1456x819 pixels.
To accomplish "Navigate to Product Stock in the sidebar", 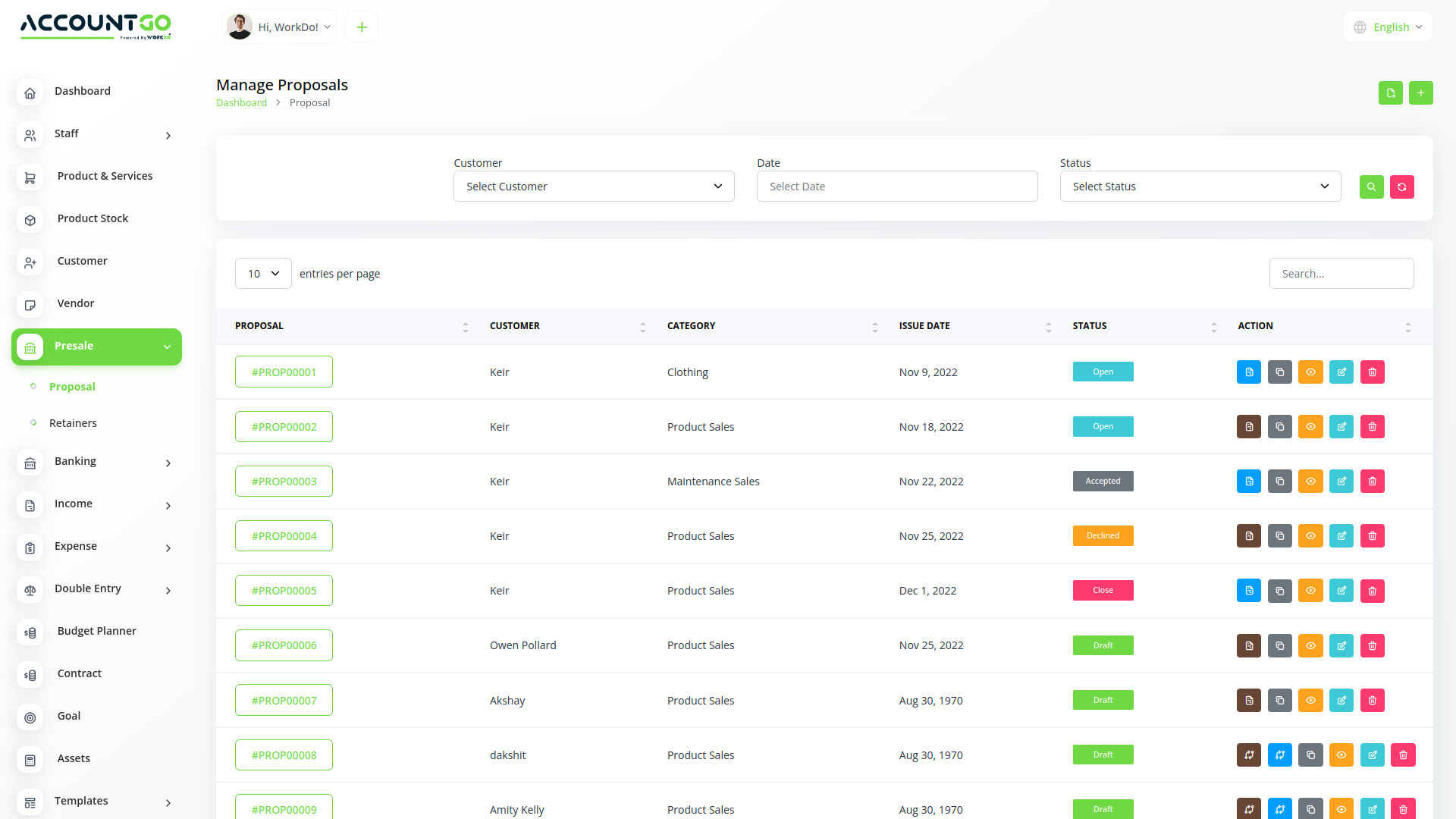I will 93,218.
